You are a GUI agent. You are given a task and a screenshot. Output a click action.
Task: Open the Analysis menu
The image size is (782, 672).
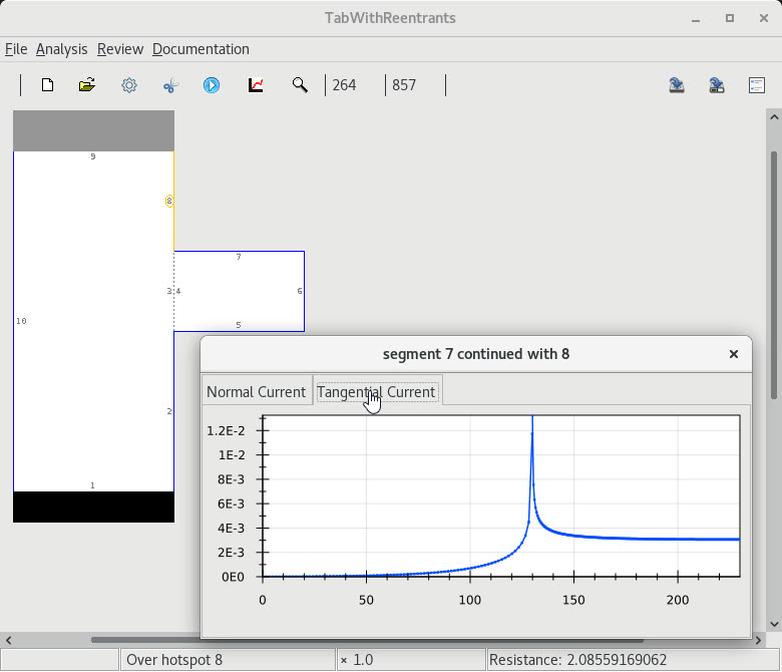click(62, 49)
